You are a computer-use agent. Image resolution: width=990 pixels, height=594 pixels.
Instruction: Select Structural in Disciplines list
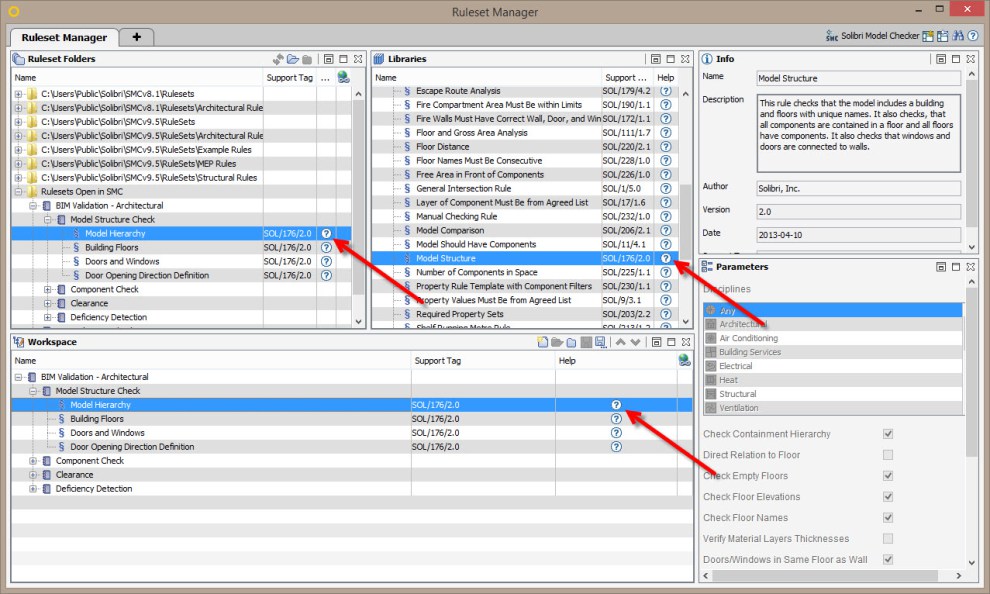point(738,394)
